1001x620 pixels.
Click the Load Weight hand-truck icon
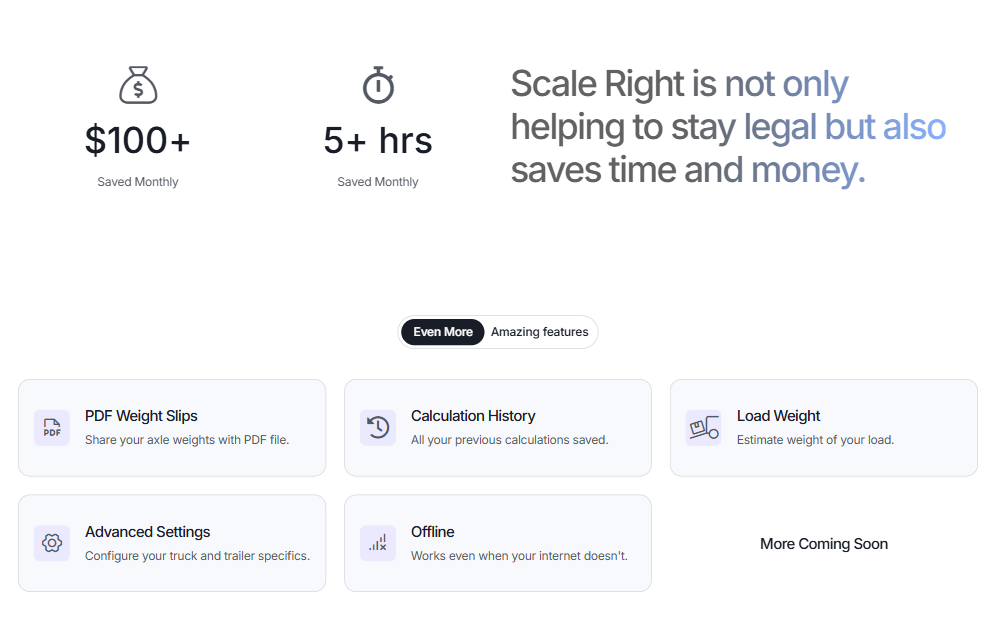point(703,427)
